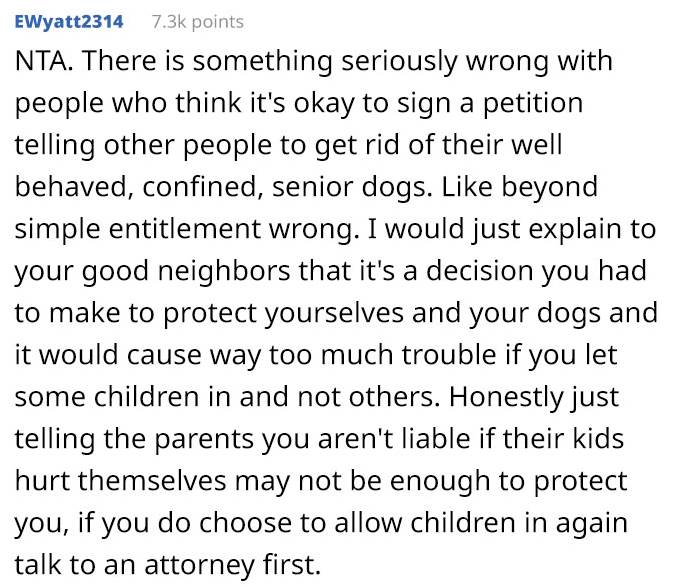The image size is (683, 587).
Task: Click the word themselves in the comment
Action: coord(152,481)
